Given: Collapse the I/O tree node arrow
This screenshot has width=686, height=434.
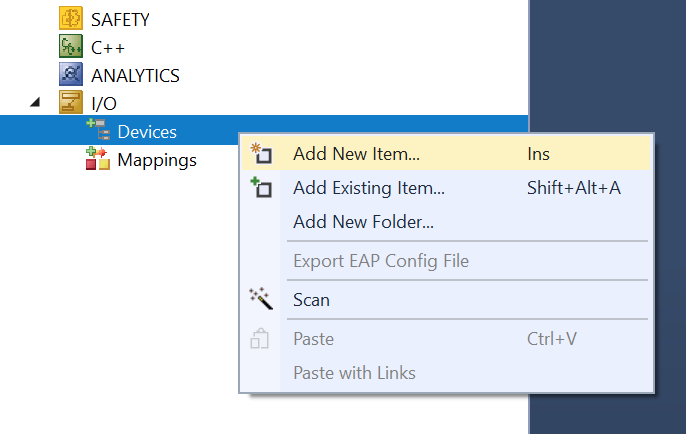Looking at the screenshot, I should 35,102.
